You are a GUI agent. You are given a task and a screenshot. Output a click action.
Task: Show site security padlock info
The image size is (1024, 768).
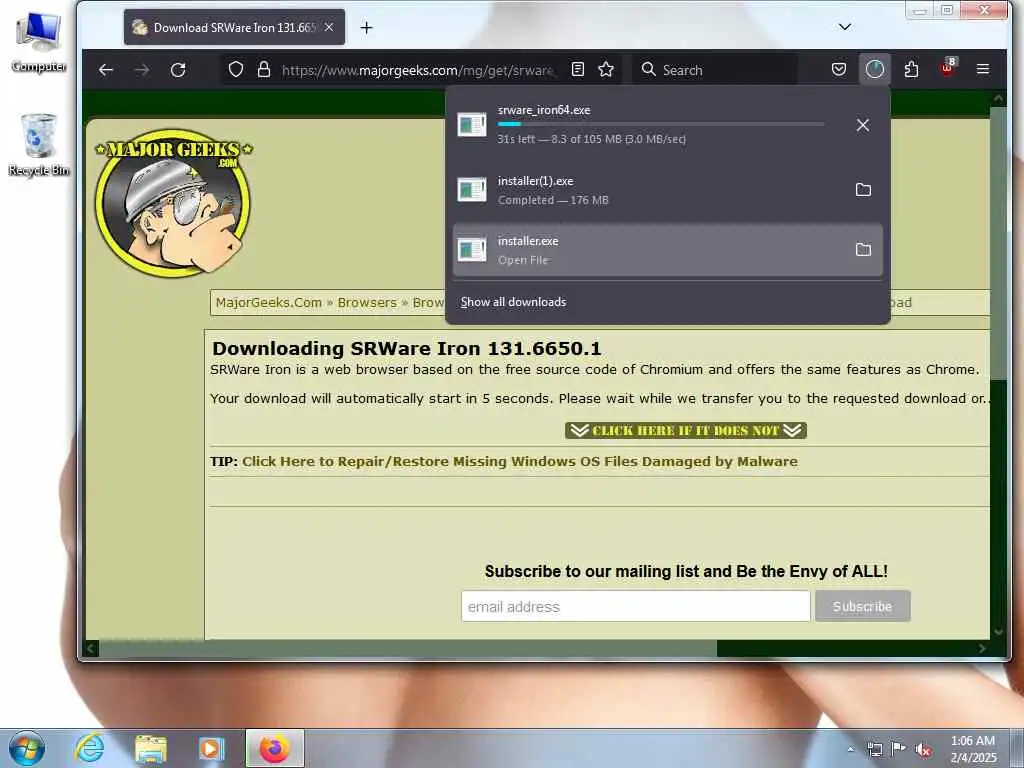(264, 70)
